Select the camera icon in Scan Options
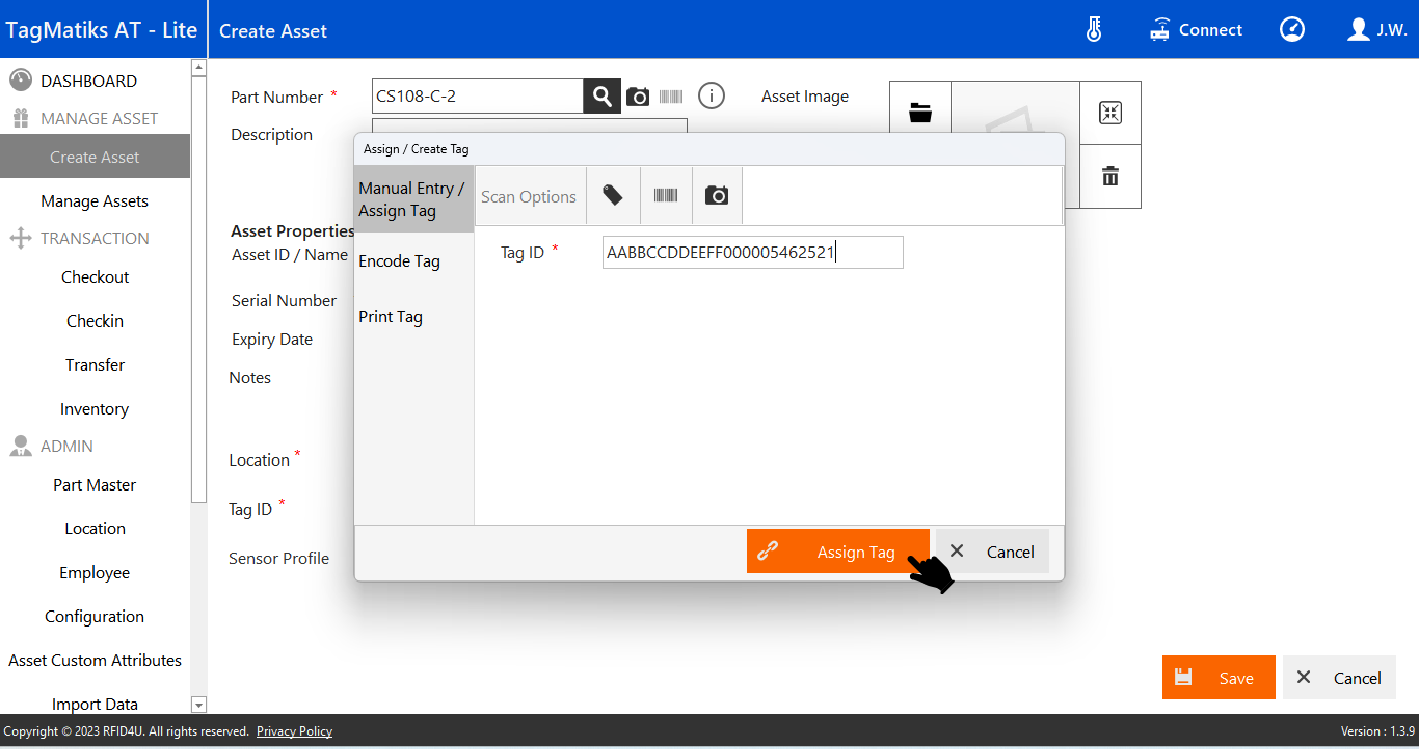This screenshot has width=1419, height=749. 716,196
